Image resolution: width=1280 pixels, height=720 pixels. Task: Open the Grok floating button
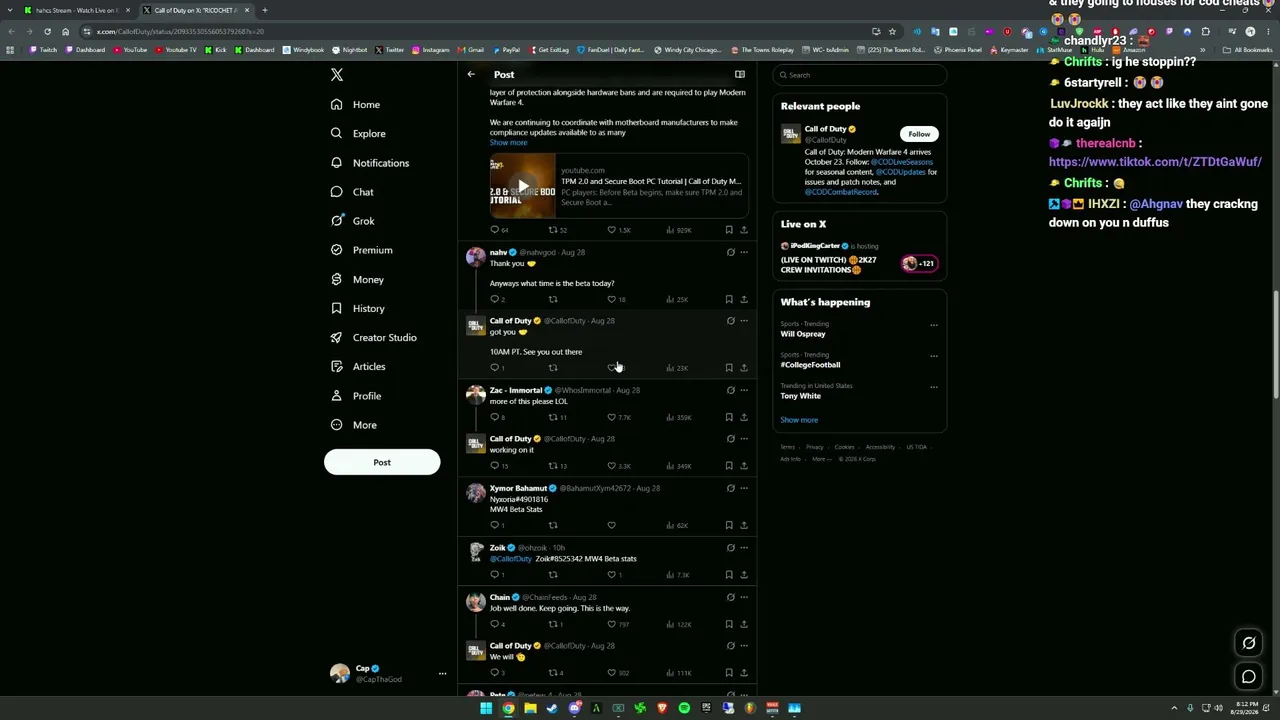(x=1249, y=643)
